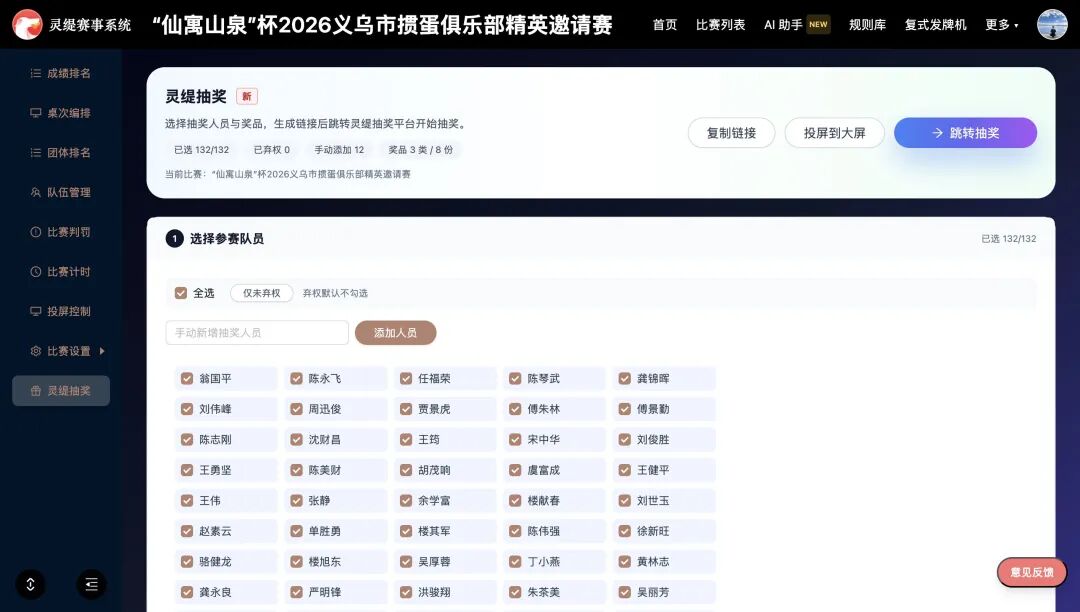Image resolution: width=1080 pixels, height=612 pixels.
Task: Uncheck the player 陈永飞
Action: (x=296, y=379)
